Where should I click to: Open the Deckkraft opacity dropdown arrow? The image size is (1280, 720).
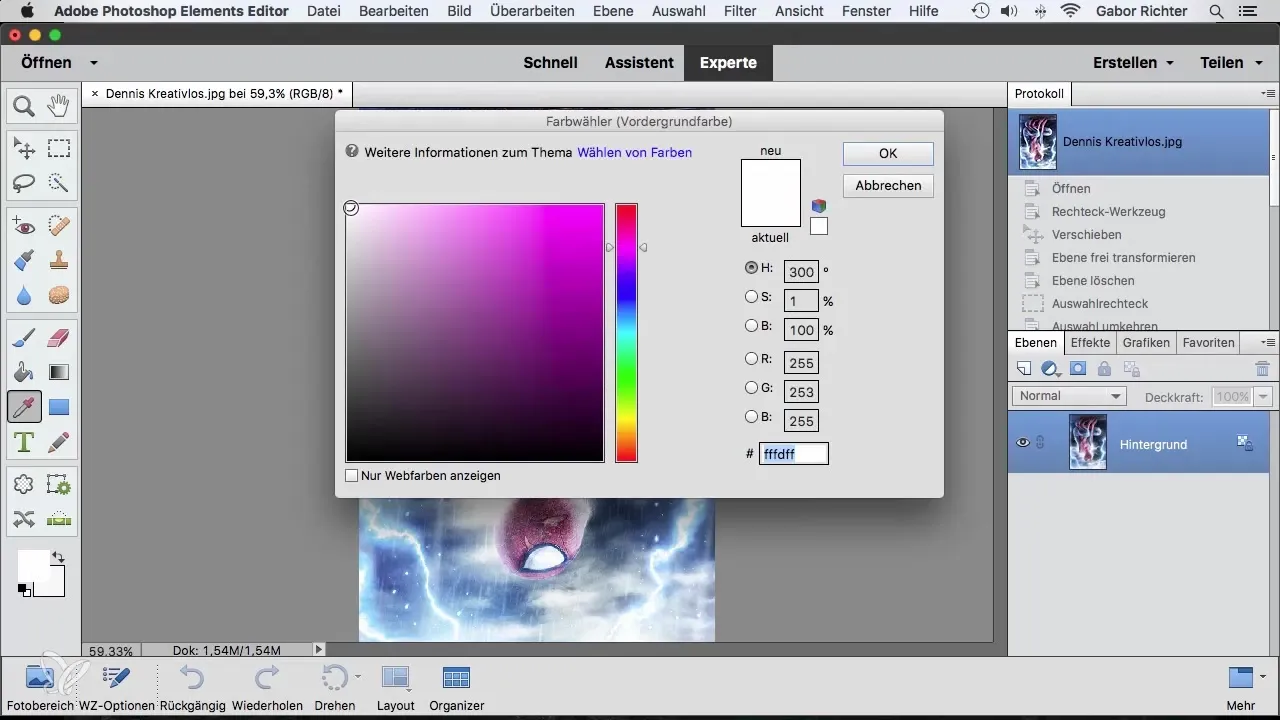[x=1262, y=397]
